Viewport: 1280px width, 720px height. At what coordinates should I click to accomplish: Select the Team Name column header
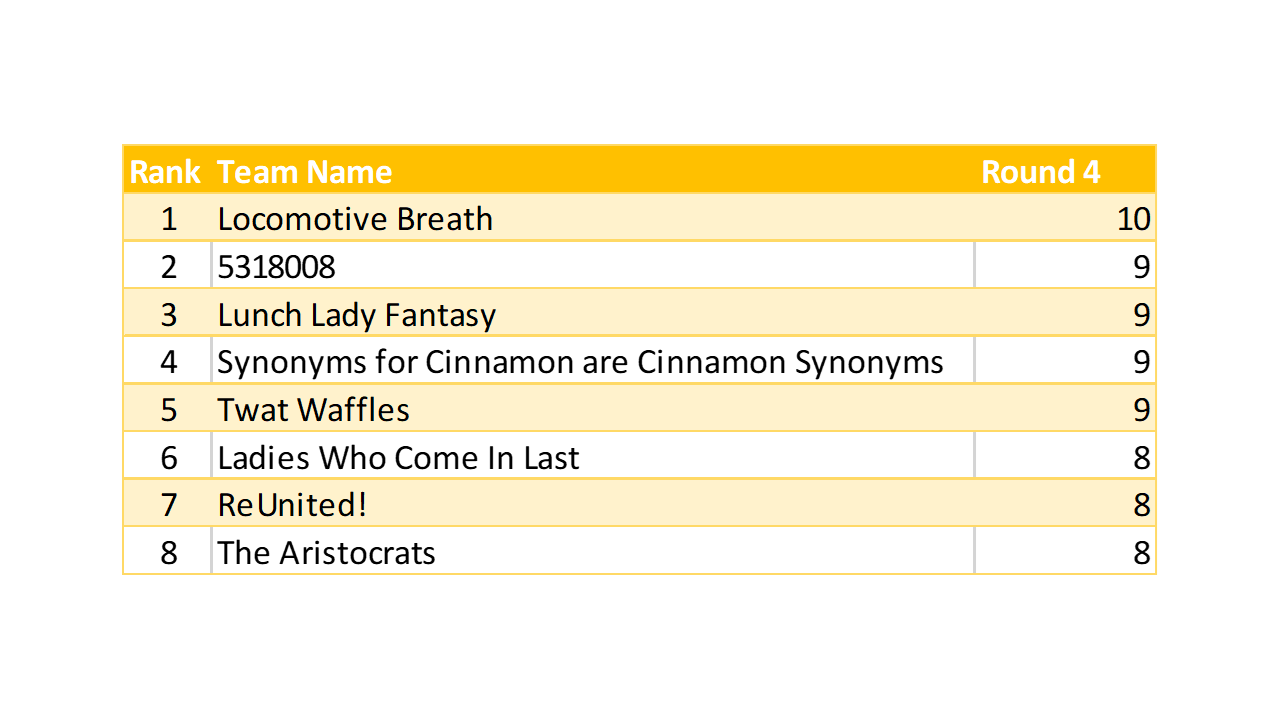pyautogui.click(x=305, y=172)
